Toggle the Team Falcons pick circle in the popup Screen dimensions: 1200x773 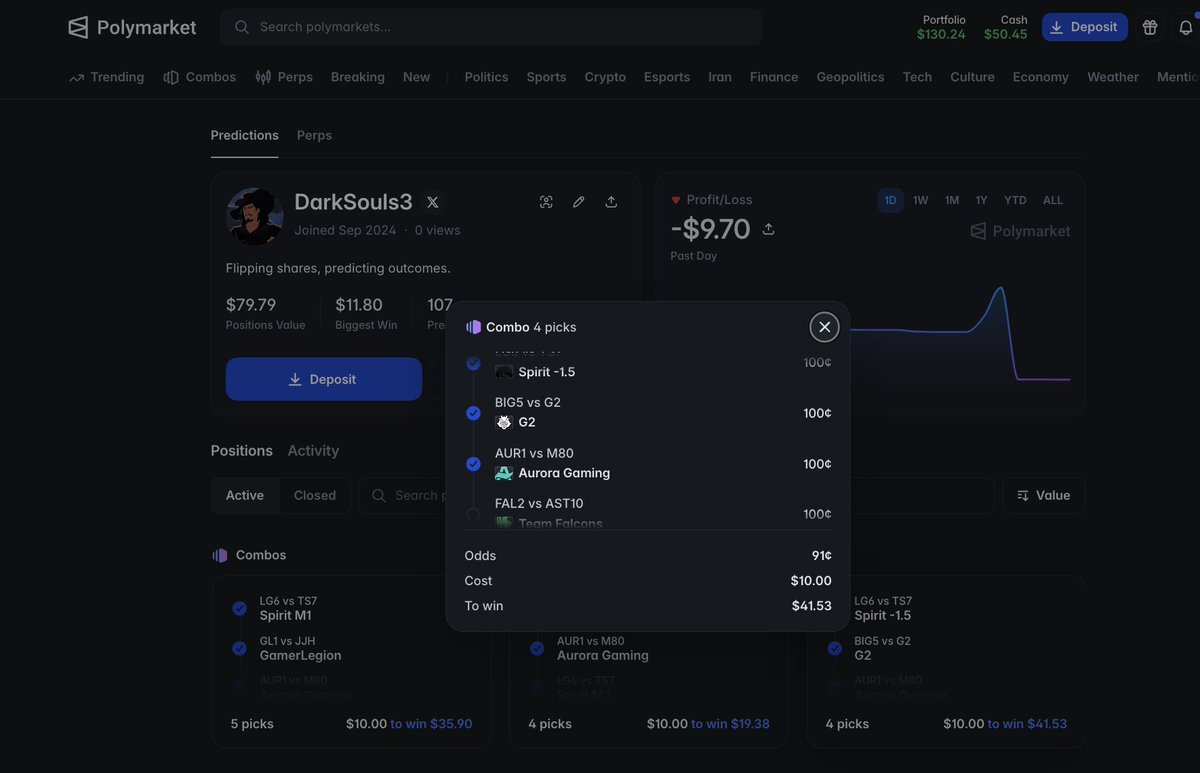(x=473, y=514)
